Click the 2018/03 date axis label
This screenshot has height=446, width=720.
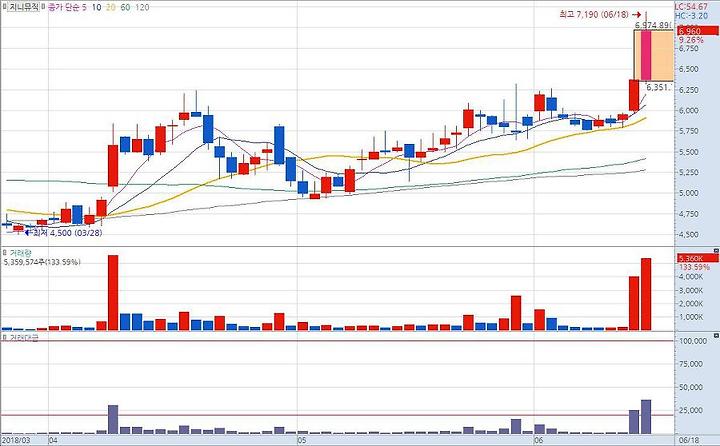click(x=16, y=440)
